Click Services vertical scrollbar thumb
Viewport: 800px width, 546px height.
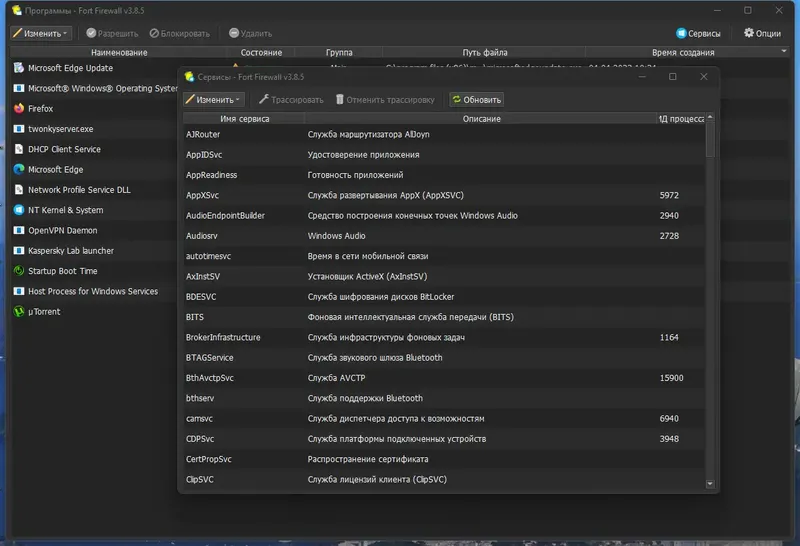[710, 139]
